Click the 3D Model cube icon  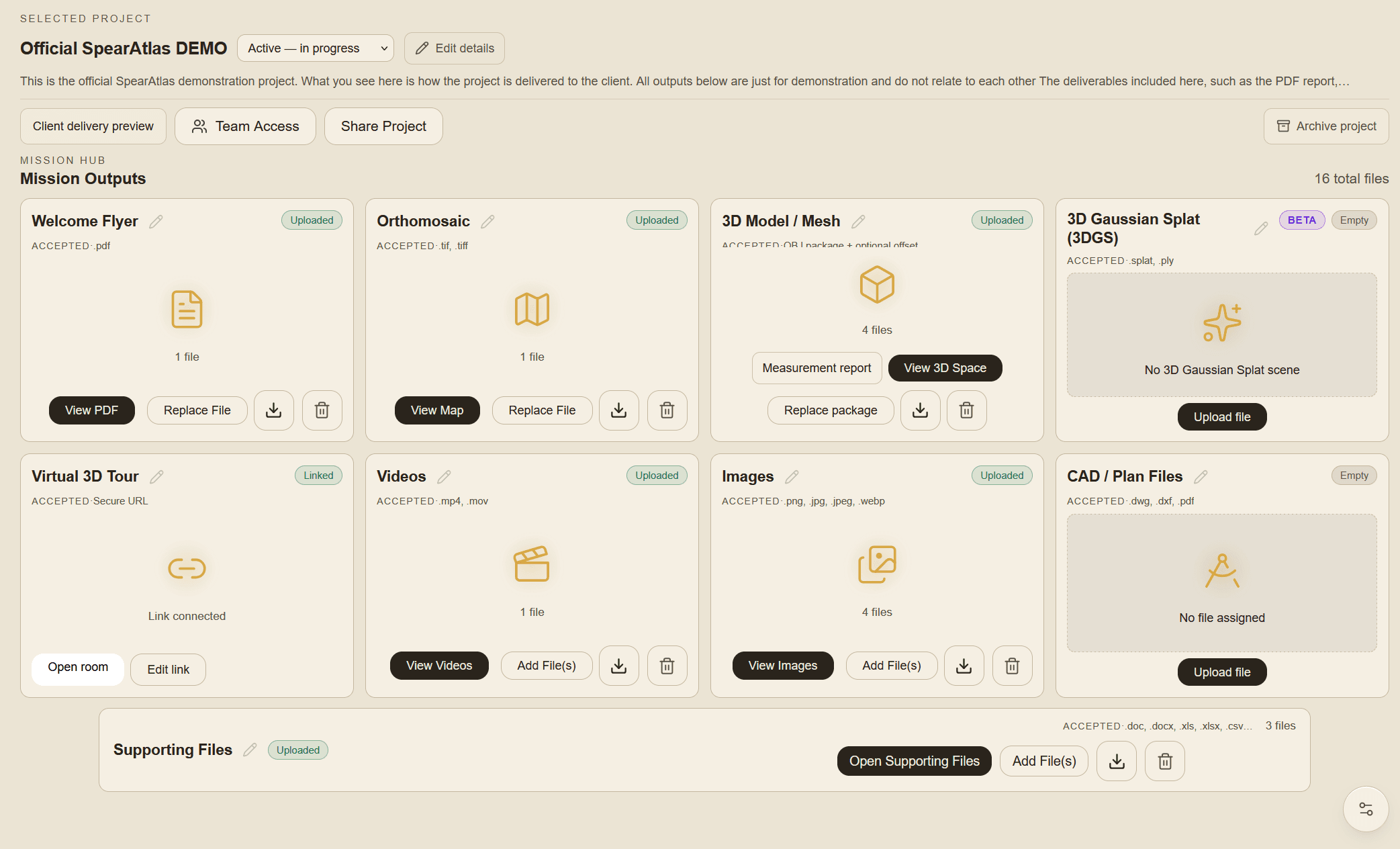(x=877, y=284)
